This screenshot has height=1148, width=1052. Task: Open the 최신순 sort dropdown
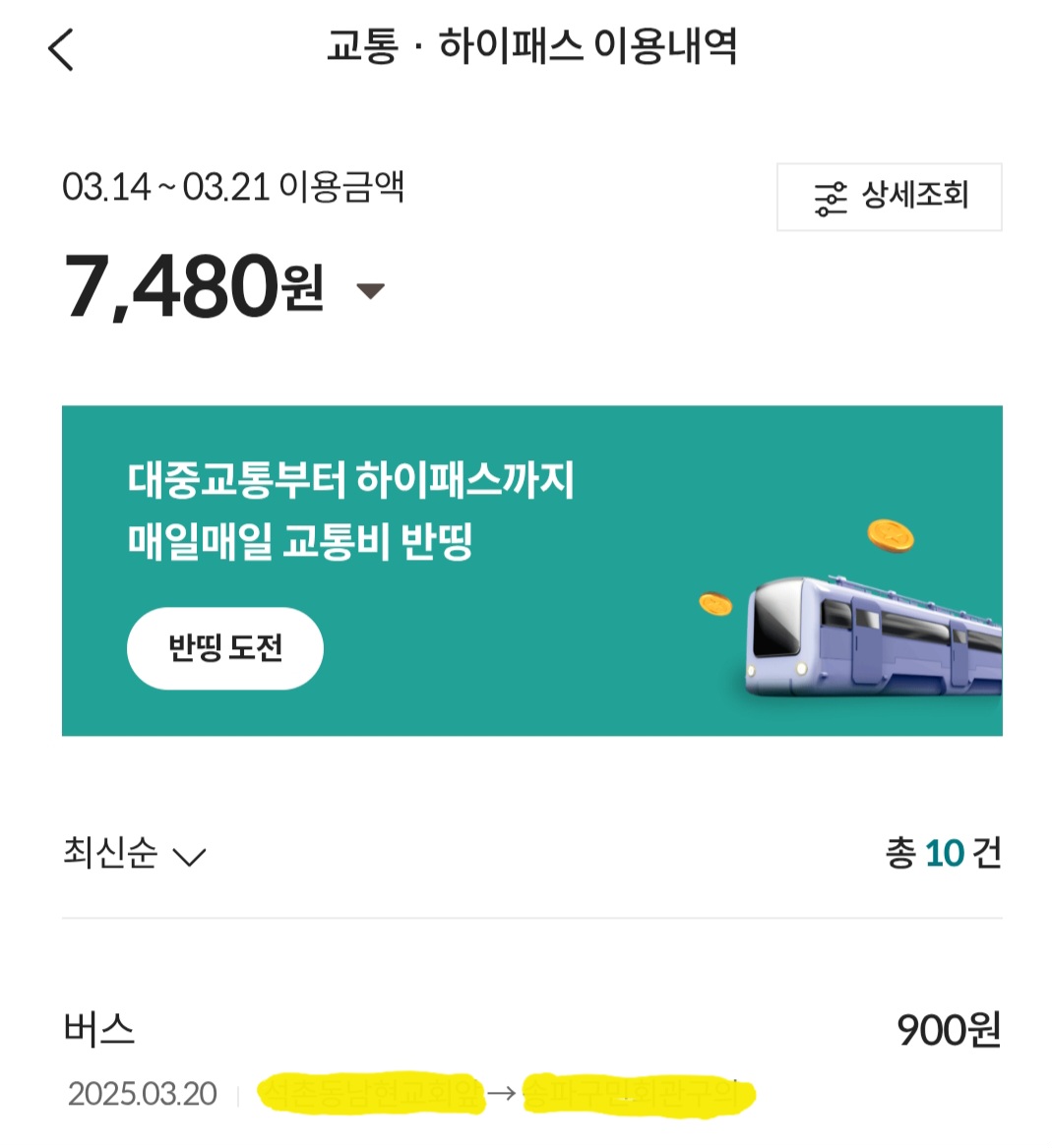click(x=110, y=853)
